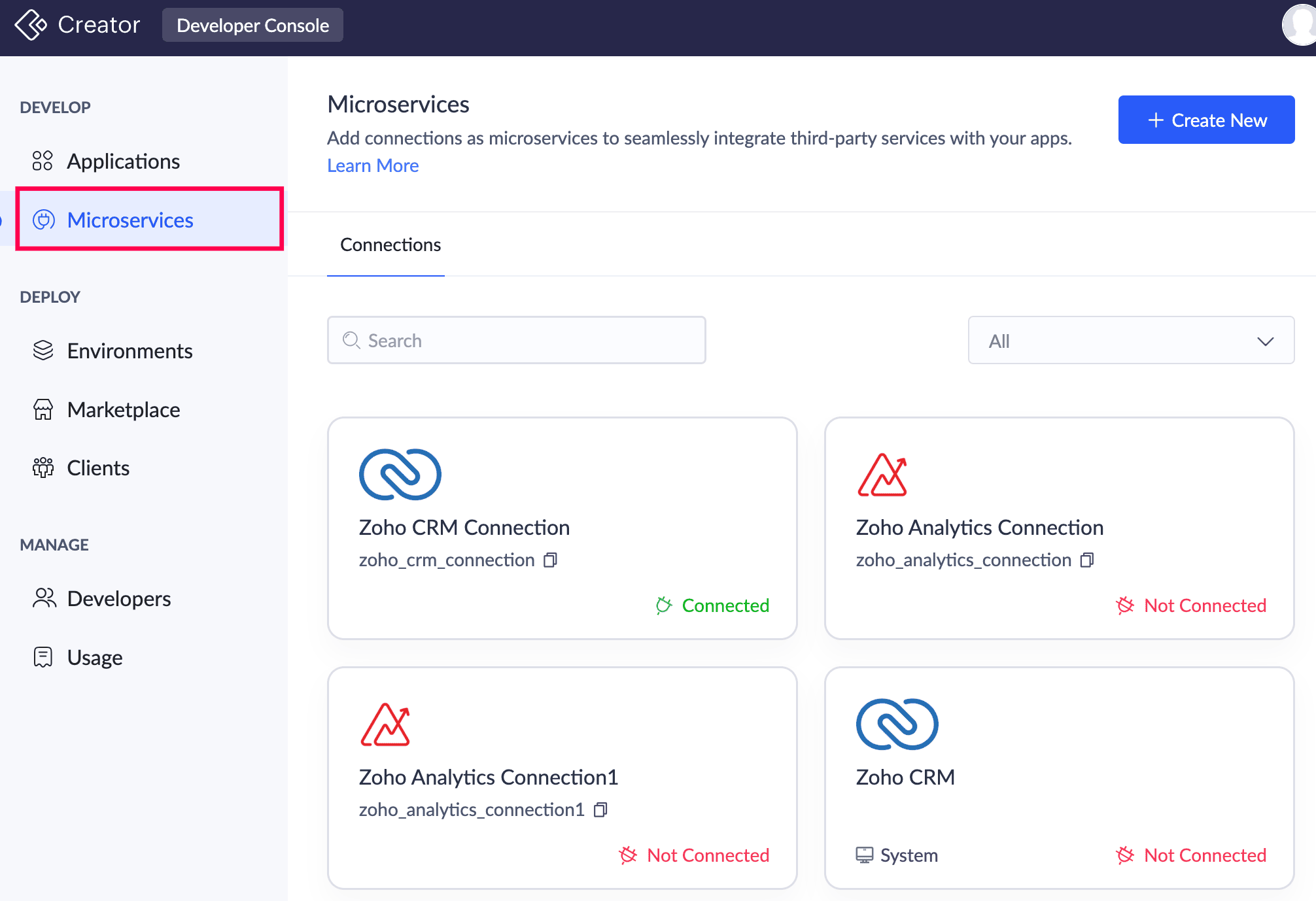The width and height of the screenshot is (1316, 901).
Task: Click the Search connections field
Action: point(517,341)
